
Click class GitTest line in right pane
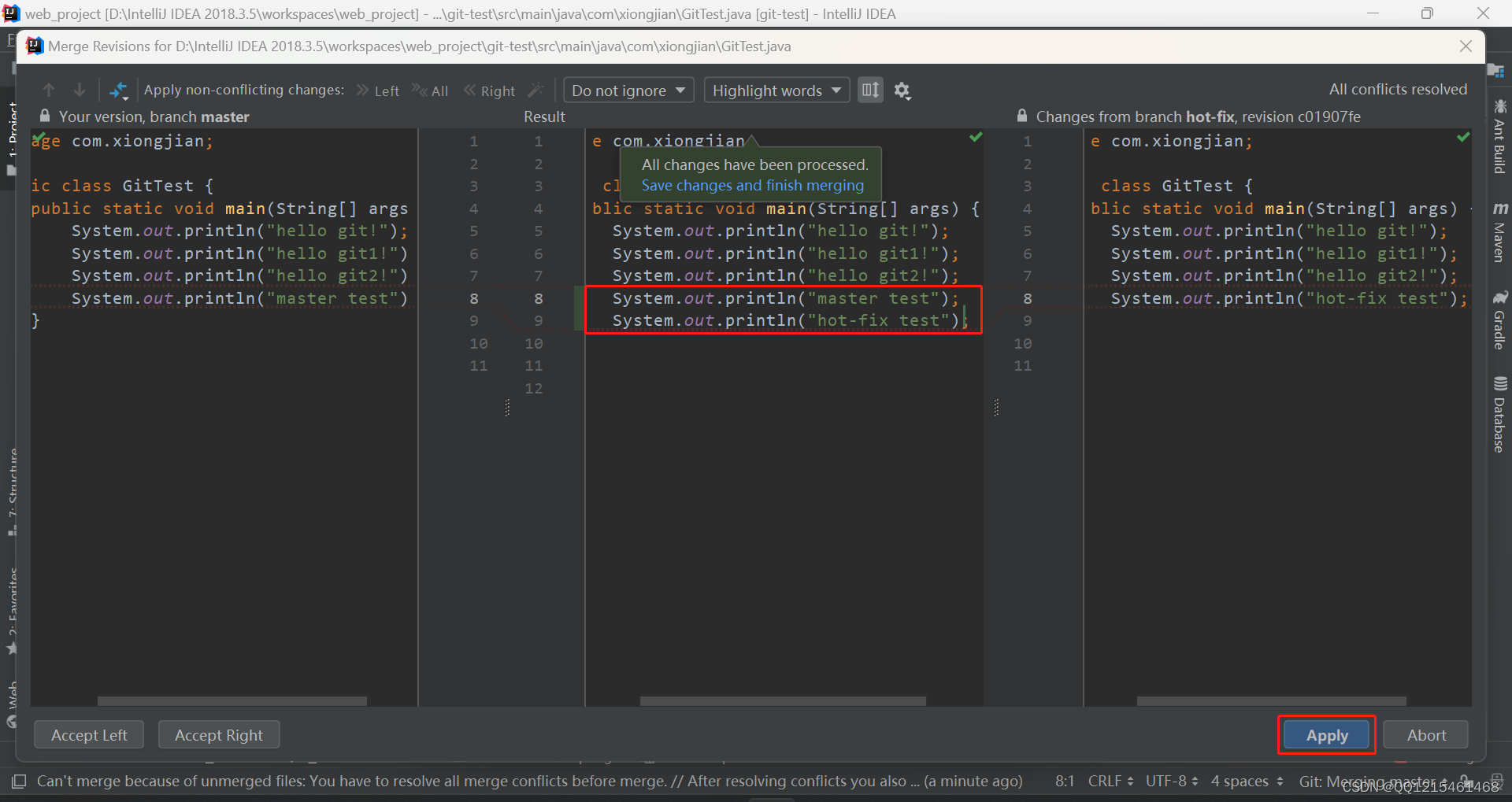(1177, 186)
